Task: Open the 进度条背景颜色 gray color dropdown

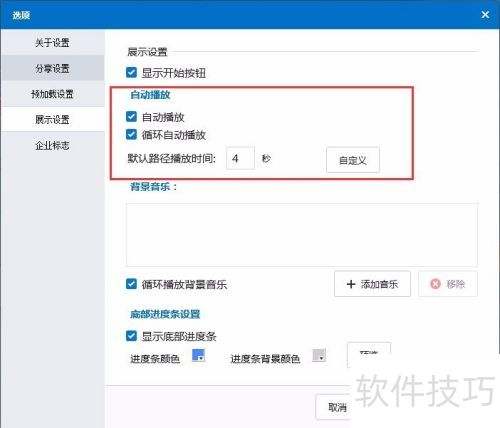Action: (x=319, y=355)
